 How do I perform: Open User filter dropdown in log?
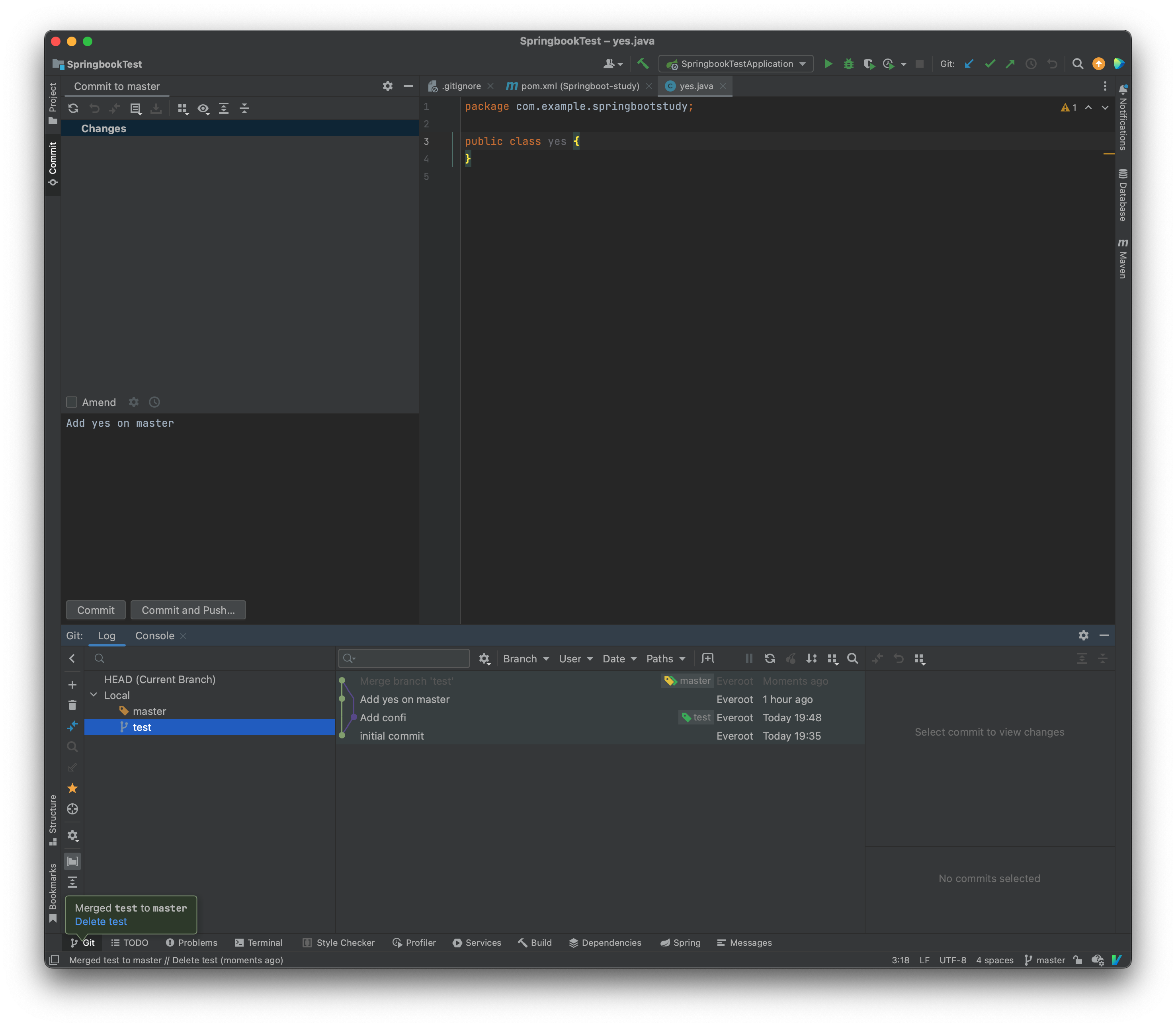coord(575,658)
